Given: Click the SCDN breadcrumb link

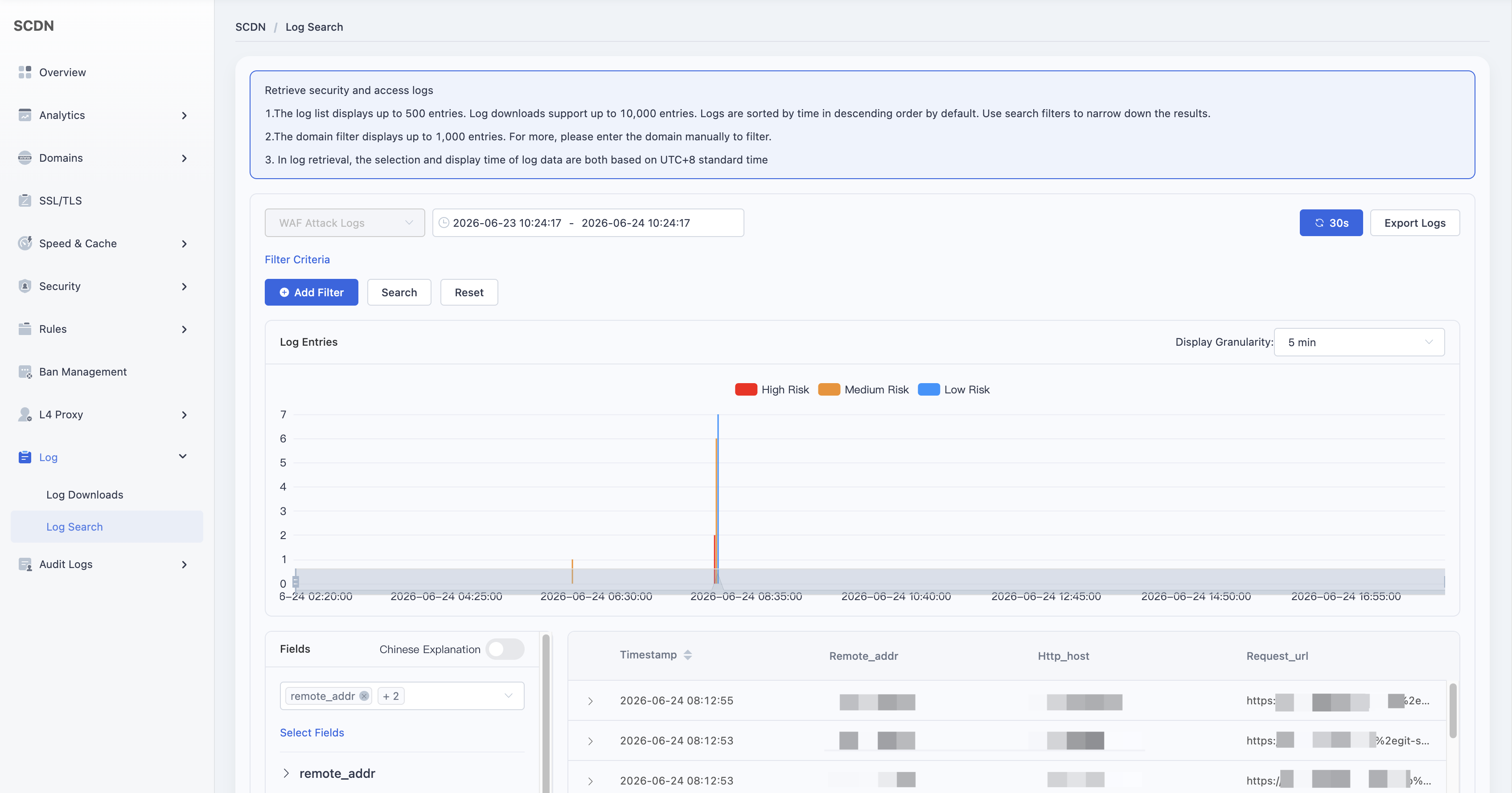Looking at the screenshot, I should coord(250,27).
